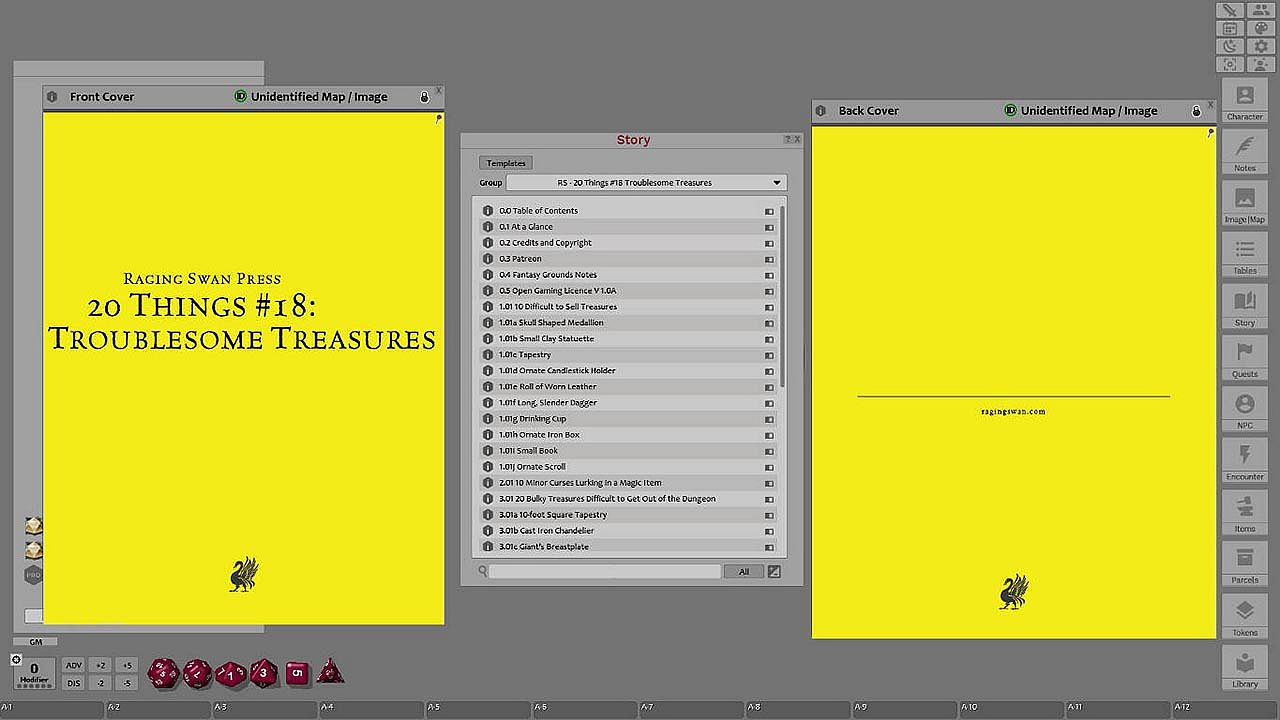Toggle the lock on Front Cover window

pyautogui.click(x=424, y=97)
